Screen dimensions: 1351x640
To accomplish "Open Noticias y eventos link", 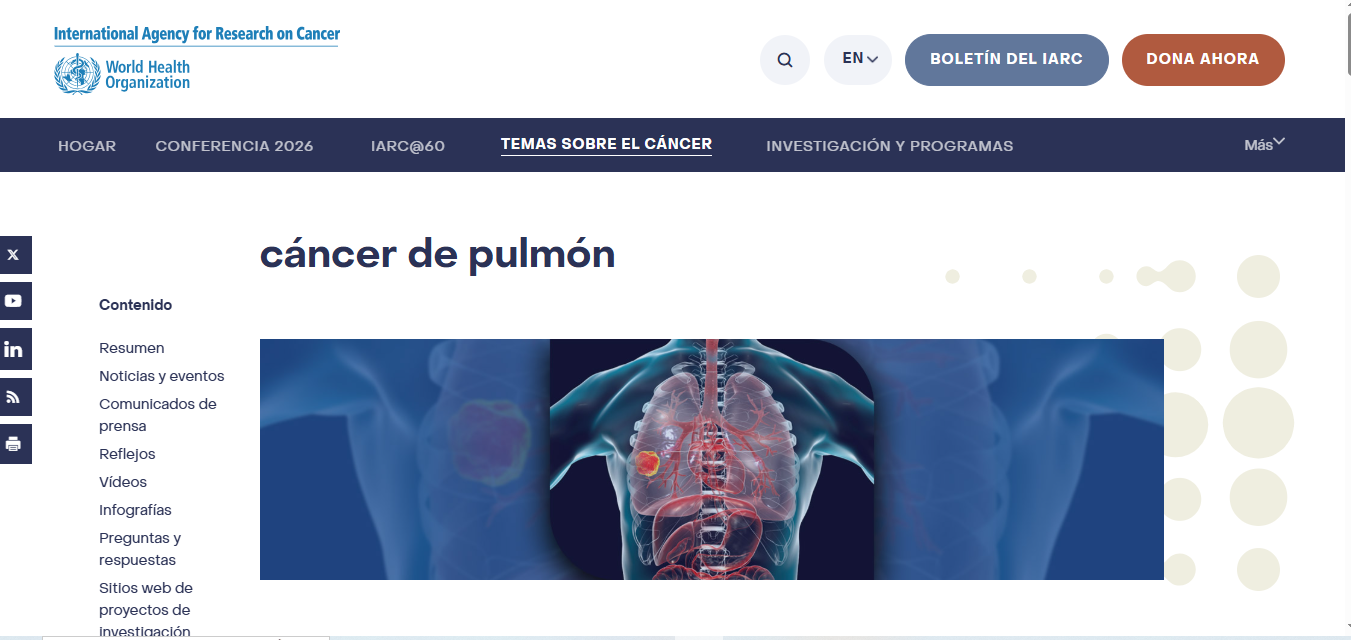I will pyautogui.click(x=162, y=376).
